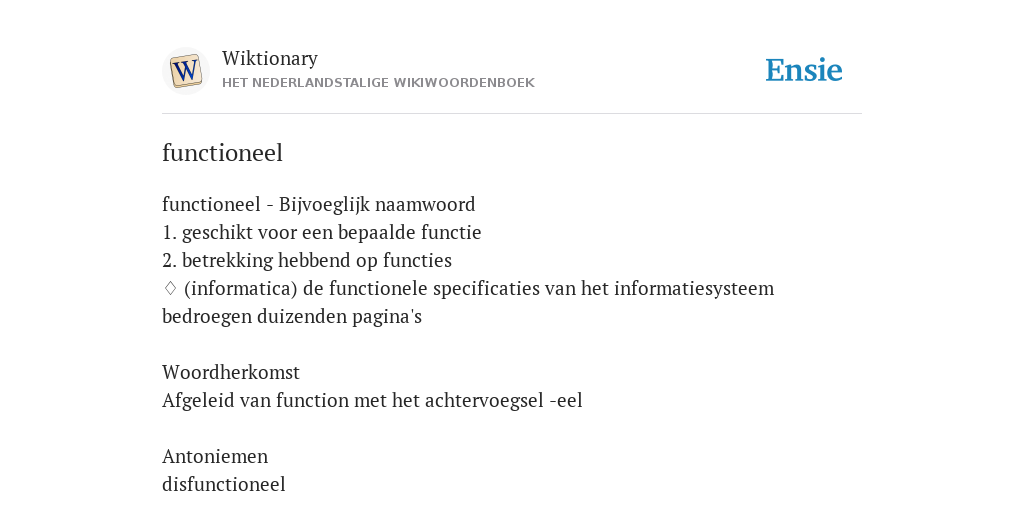Click the word function in the etymology
The image size is (1024, 512).
coord(313,400)
